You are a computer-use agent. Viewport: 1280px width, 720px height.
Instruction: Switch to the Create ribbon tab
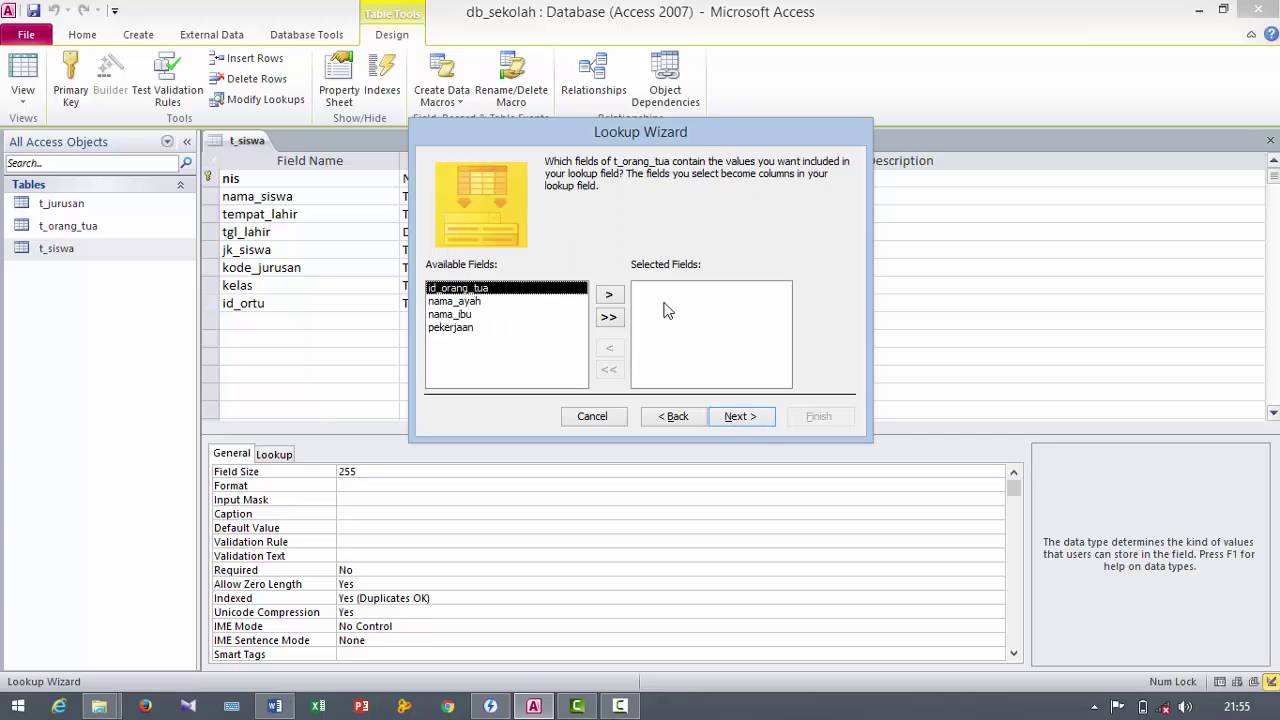(138, 34)
